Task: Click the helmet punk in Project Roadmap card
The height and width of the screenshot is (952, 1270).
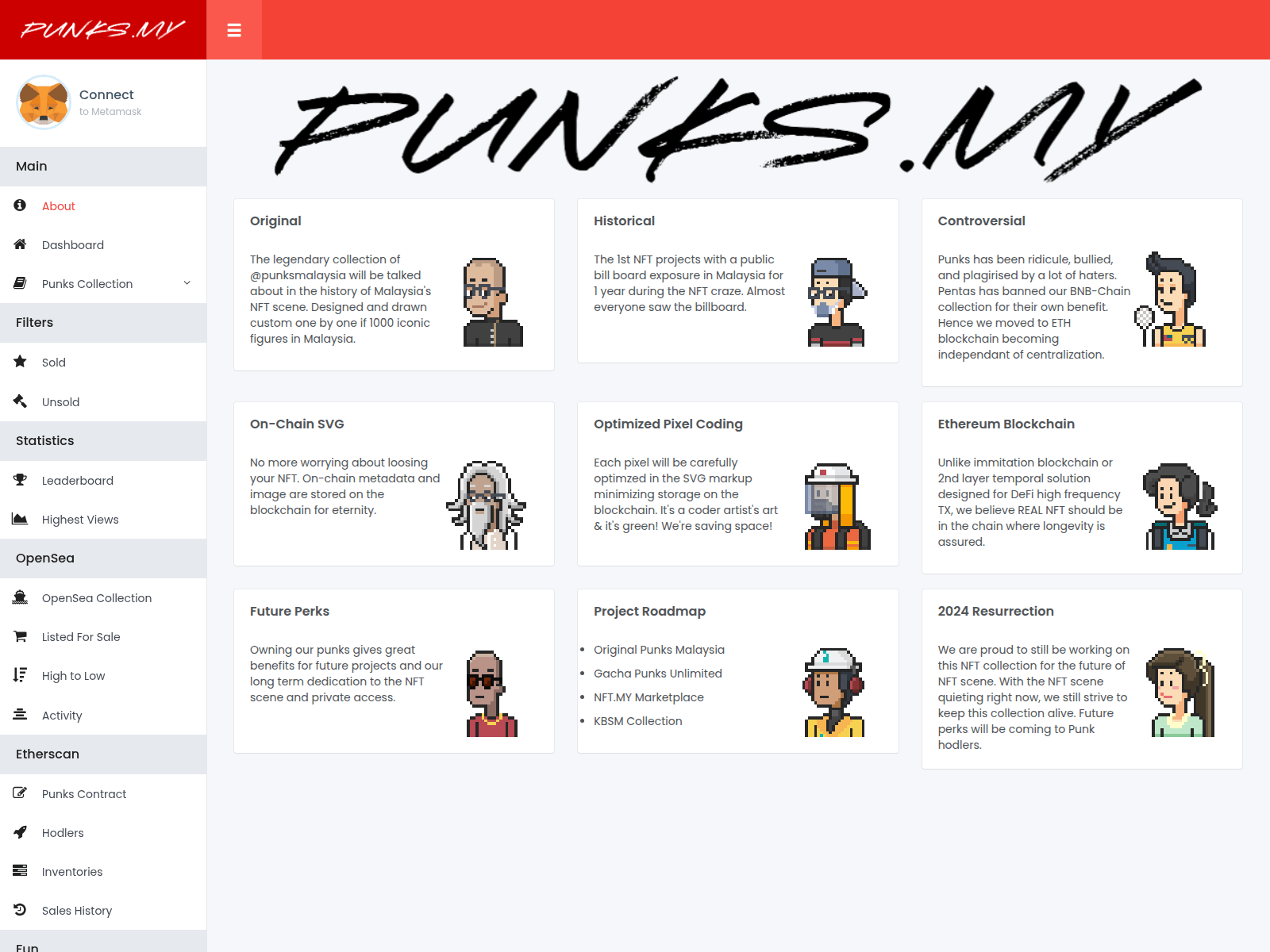Action: point(834,693)
